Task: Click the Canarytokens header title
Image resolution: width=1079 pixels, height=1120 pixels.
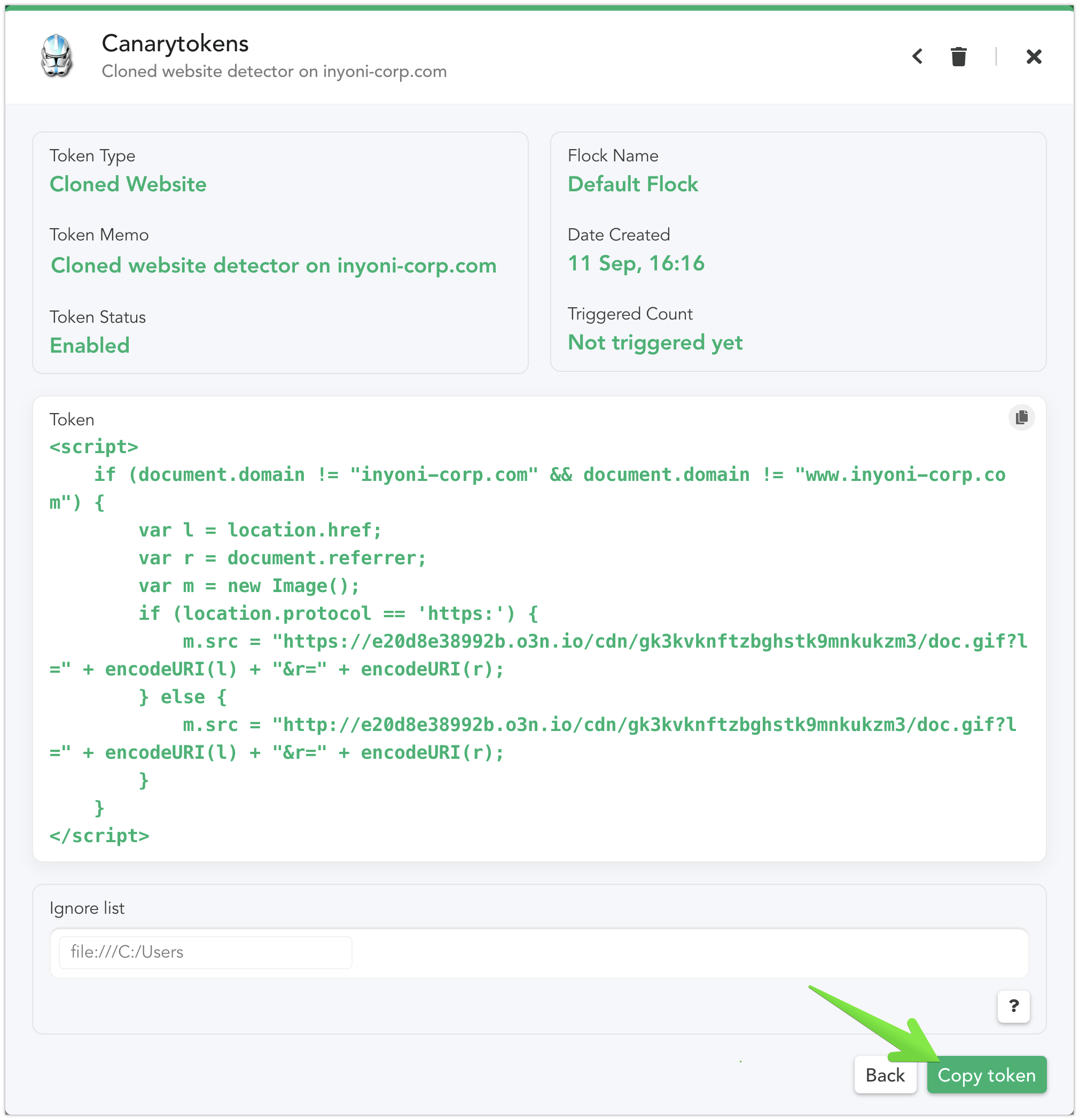Action: (175, 43)
